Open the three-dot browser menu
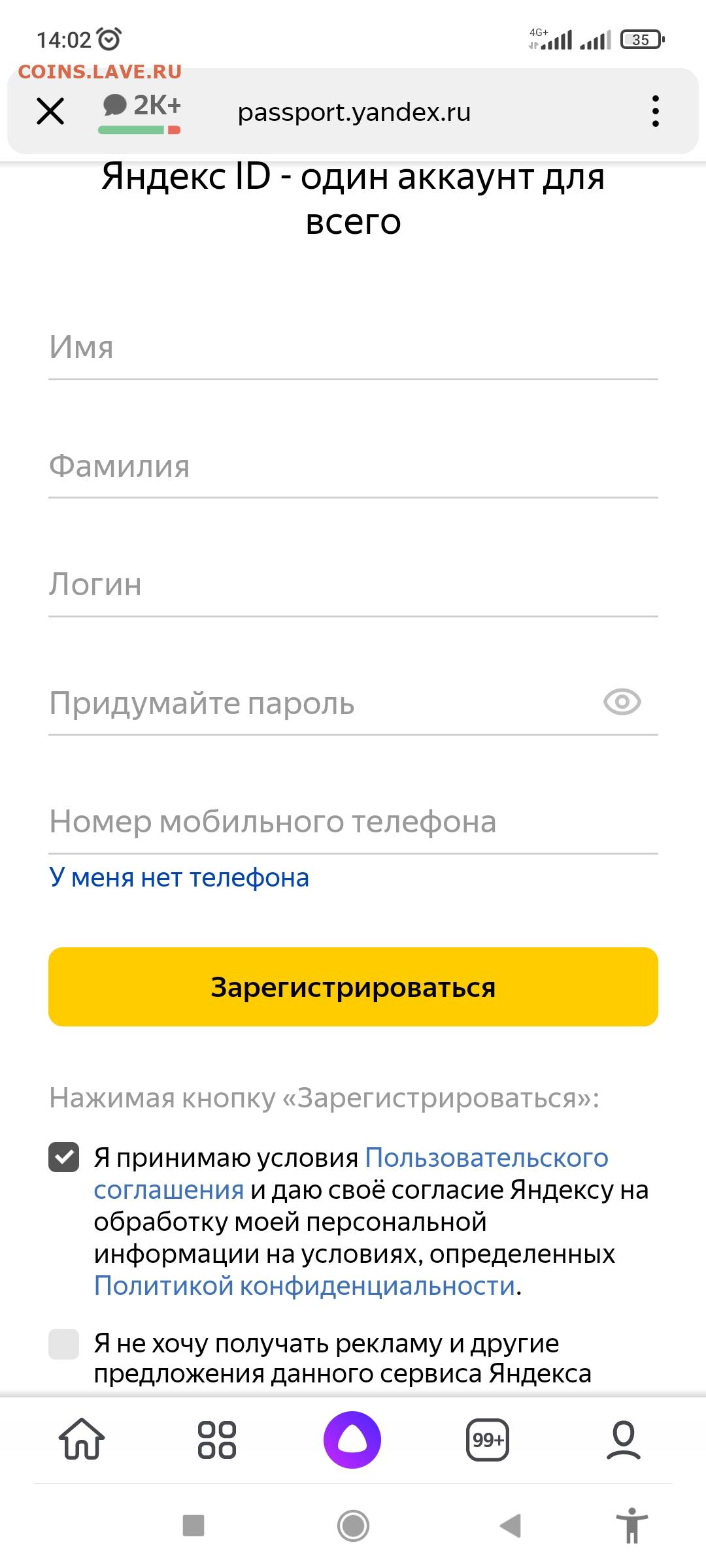Screen dimensions: 706x1568 (x=655, y=111)
